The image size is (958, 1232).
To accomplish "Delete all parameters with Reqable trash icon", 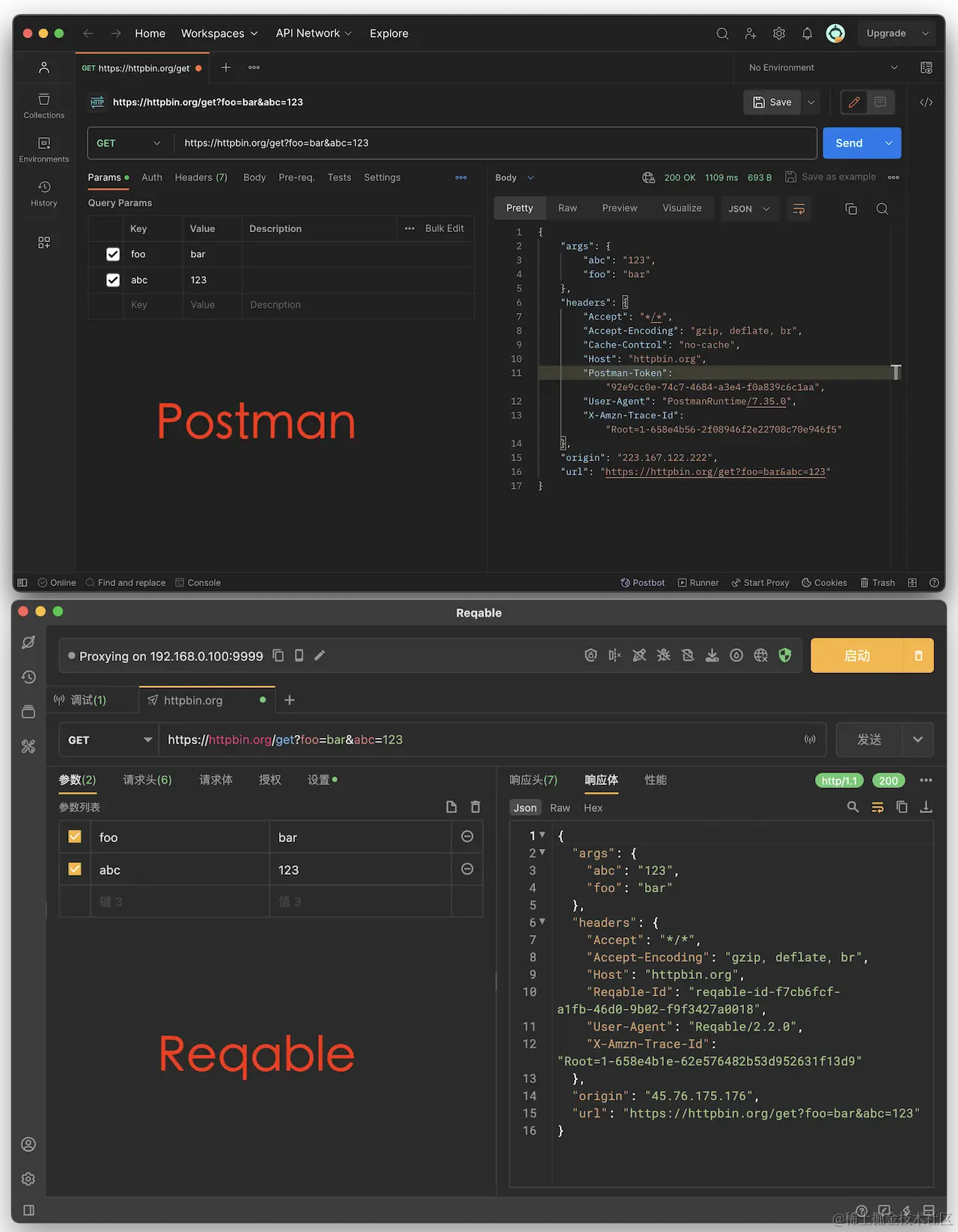I will click(475, 807).
